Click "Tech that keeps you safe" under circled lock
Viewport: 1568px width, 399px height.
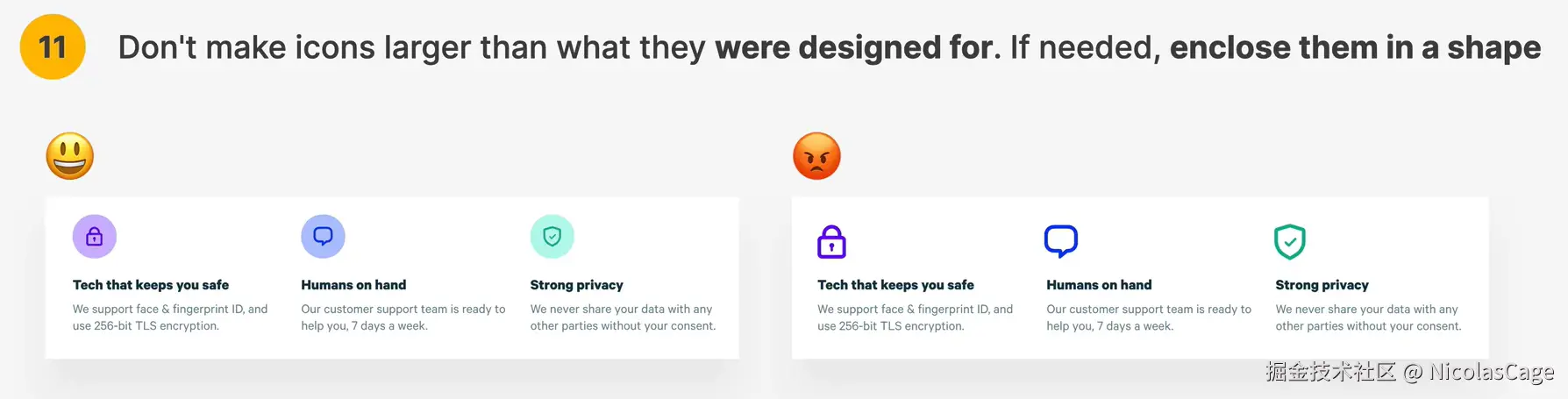tap(151, 285)
